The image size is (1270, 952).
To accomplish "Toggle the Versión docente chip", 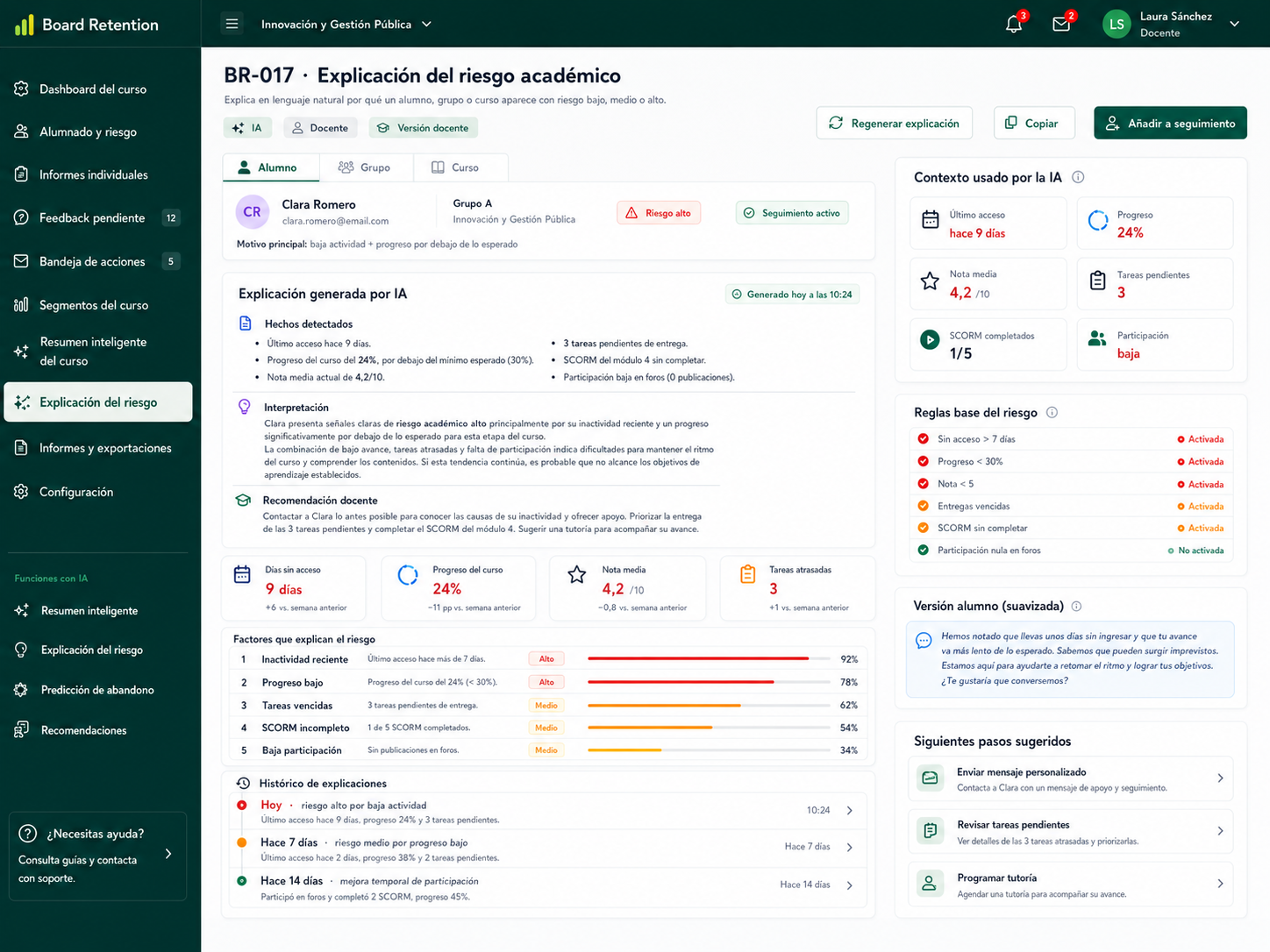I will 424,128.
